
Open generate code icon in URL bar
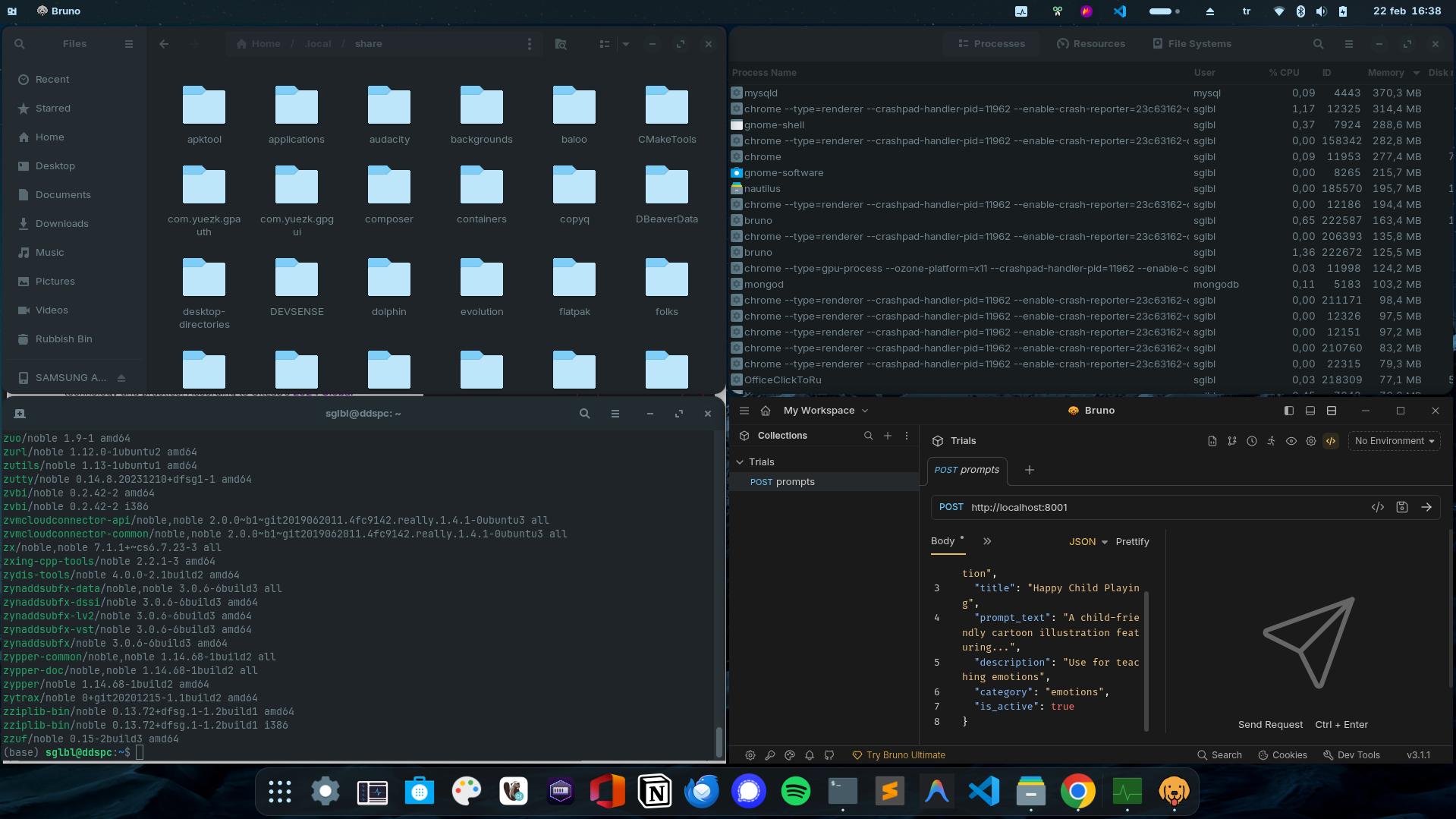click(x=1378, y=507)
